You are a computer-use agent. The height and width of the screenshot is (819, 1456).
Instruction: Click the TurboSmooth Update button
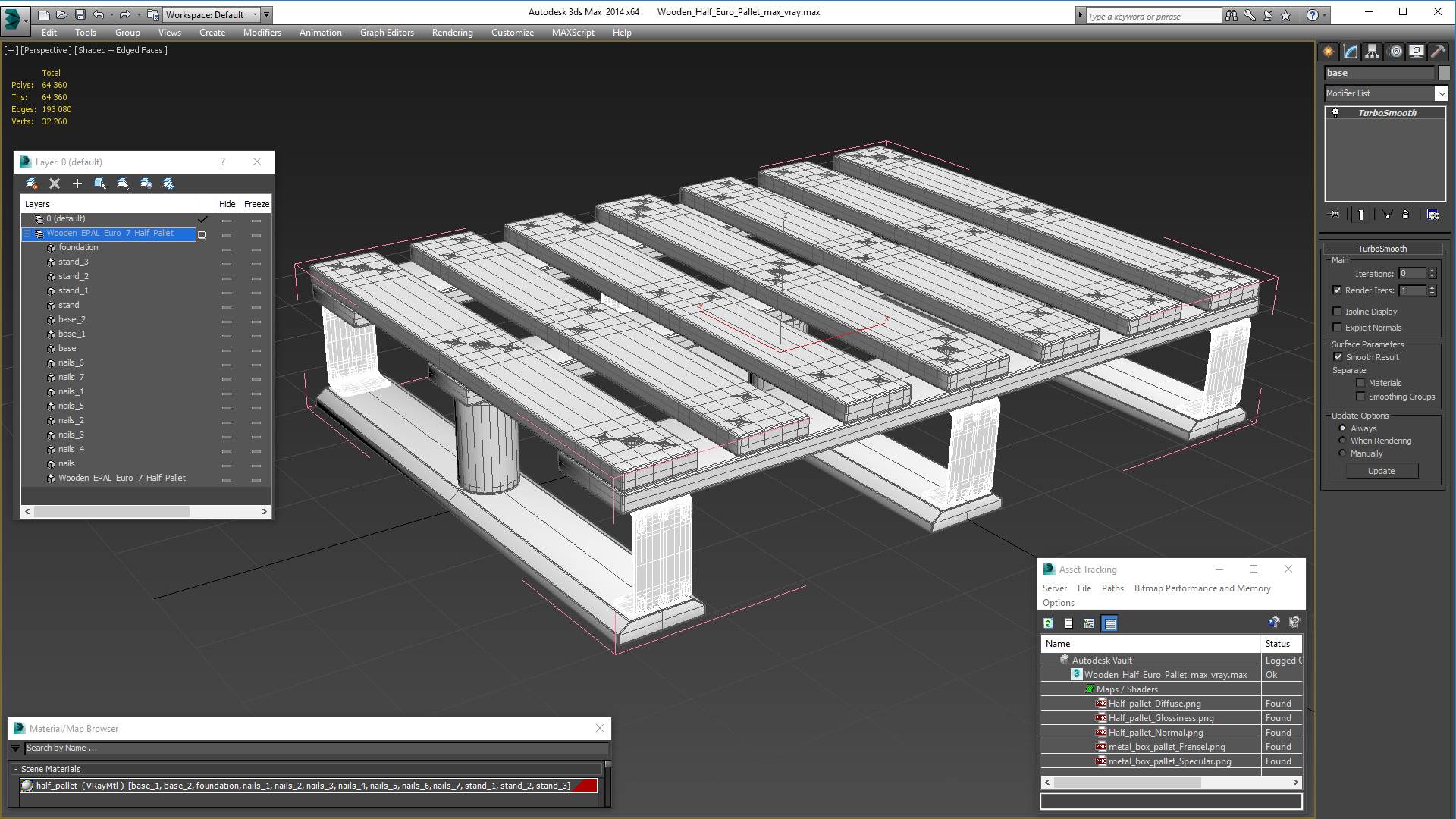click(1381, 471)
